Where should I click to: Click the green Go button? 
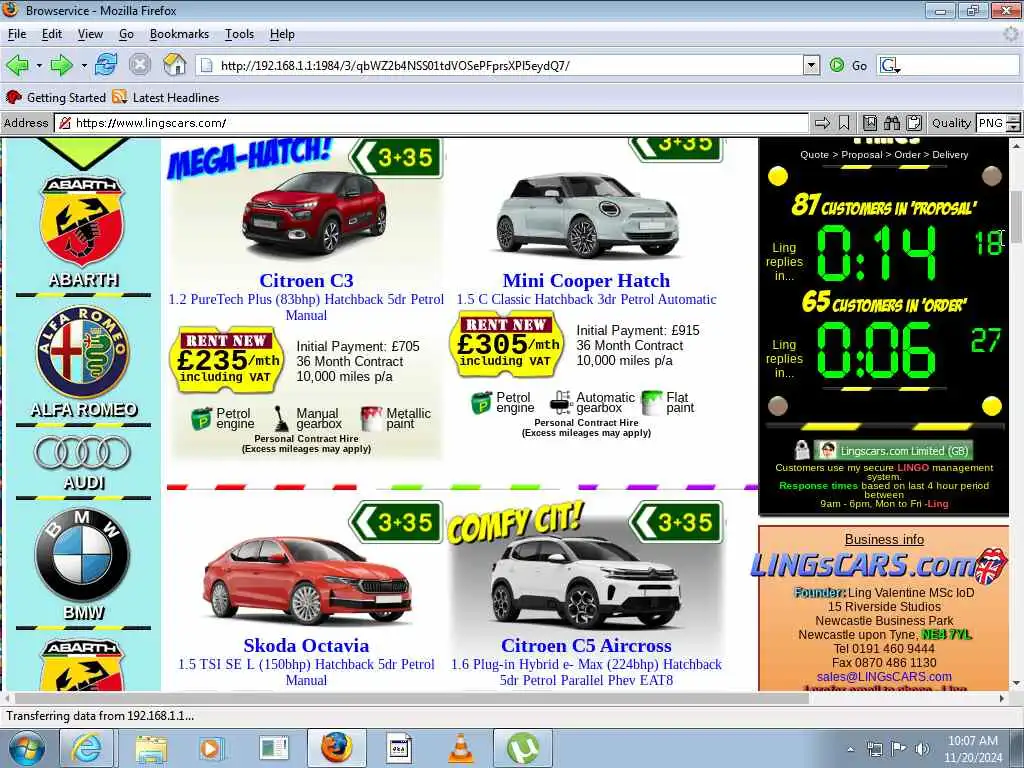coord(848,65)
